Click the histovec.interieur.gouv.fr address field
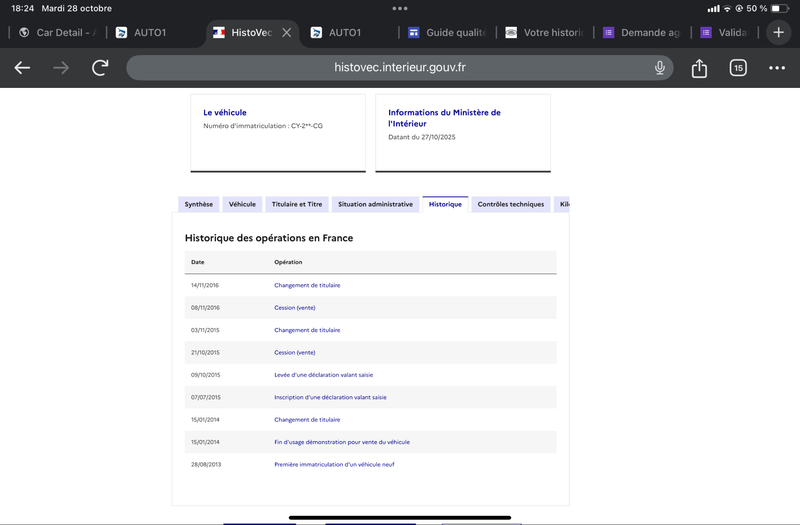This screenshot has width=800, height=525. click(x=400, y=68)
